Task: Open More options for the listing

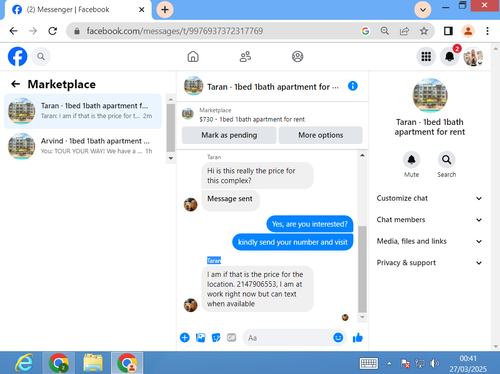Action: [320, 135]
